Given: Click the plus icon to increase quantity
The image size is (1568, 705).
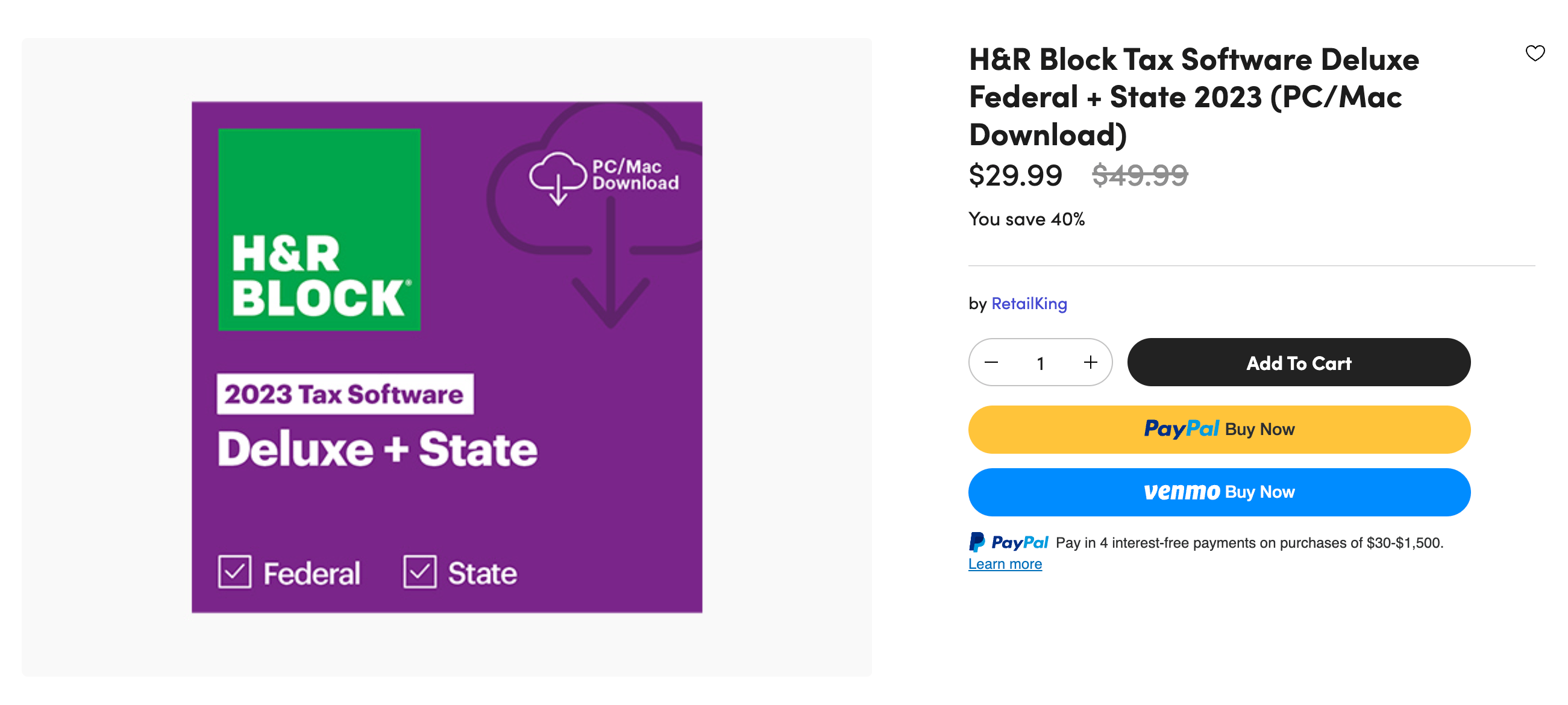Looking at the screenshot, I should tap(1090, 362).
